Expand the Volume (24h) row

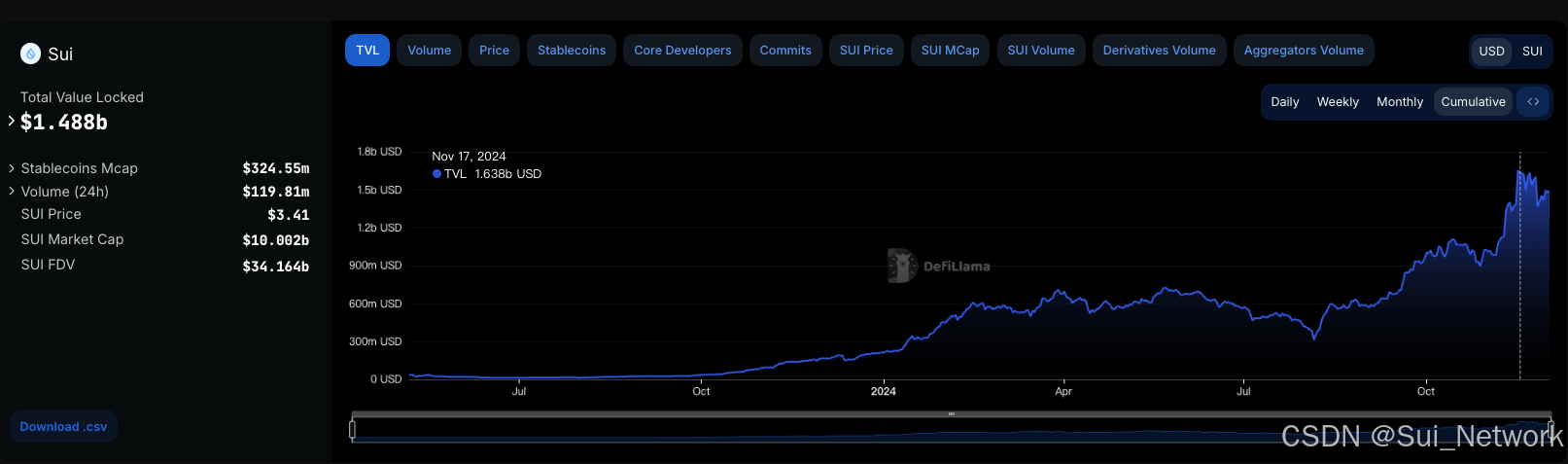[12, 192]
